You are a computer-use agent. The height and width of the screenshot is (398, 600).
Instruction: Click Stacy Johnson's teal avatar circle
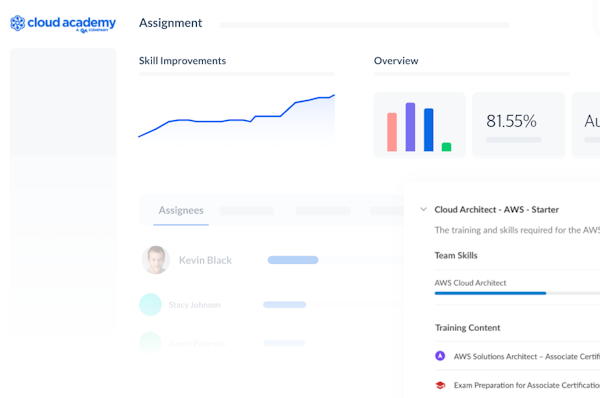[x=150, y=305]
